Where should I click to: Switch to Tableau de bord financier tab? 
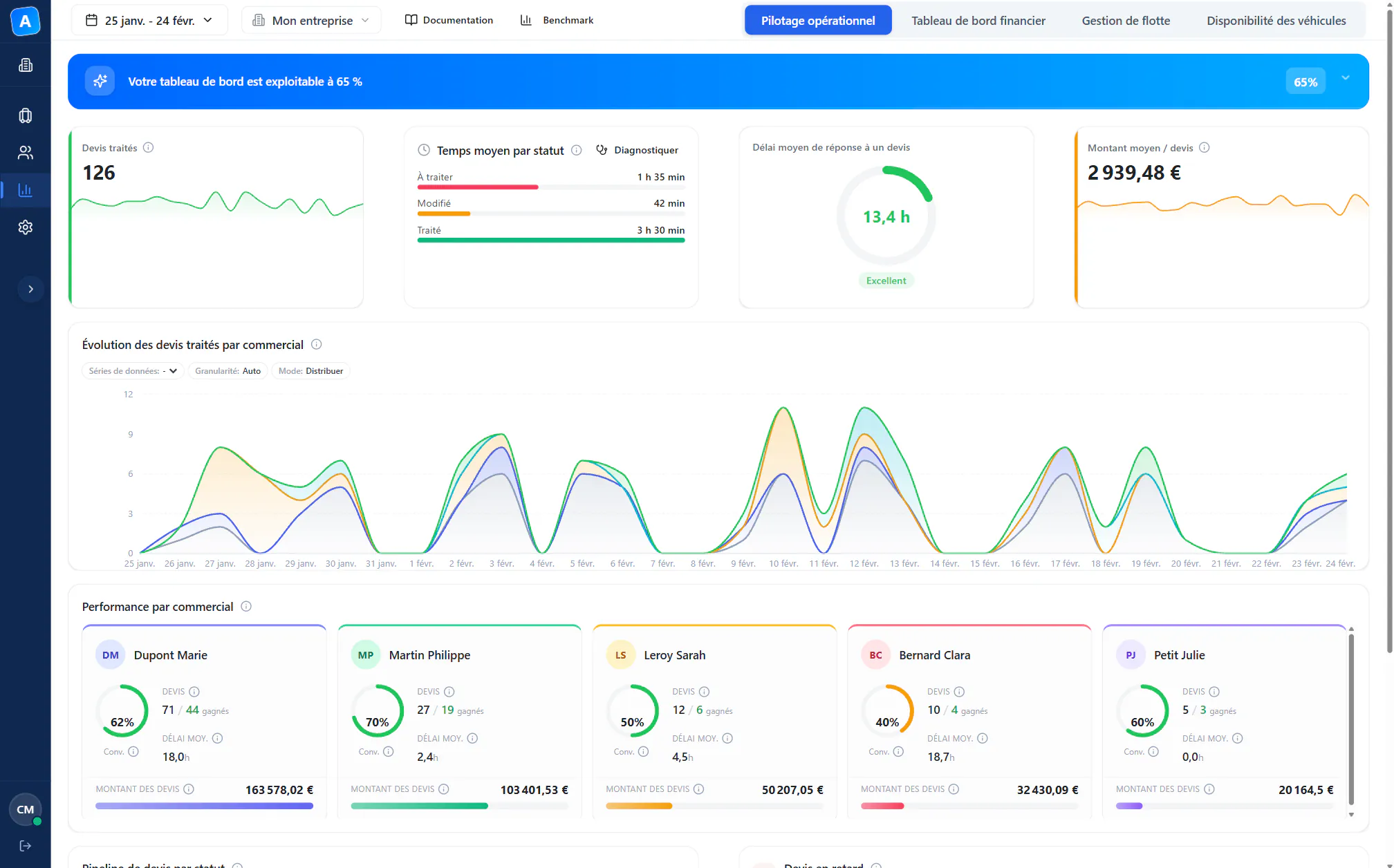pyautogui.click(x=978, y=21)
